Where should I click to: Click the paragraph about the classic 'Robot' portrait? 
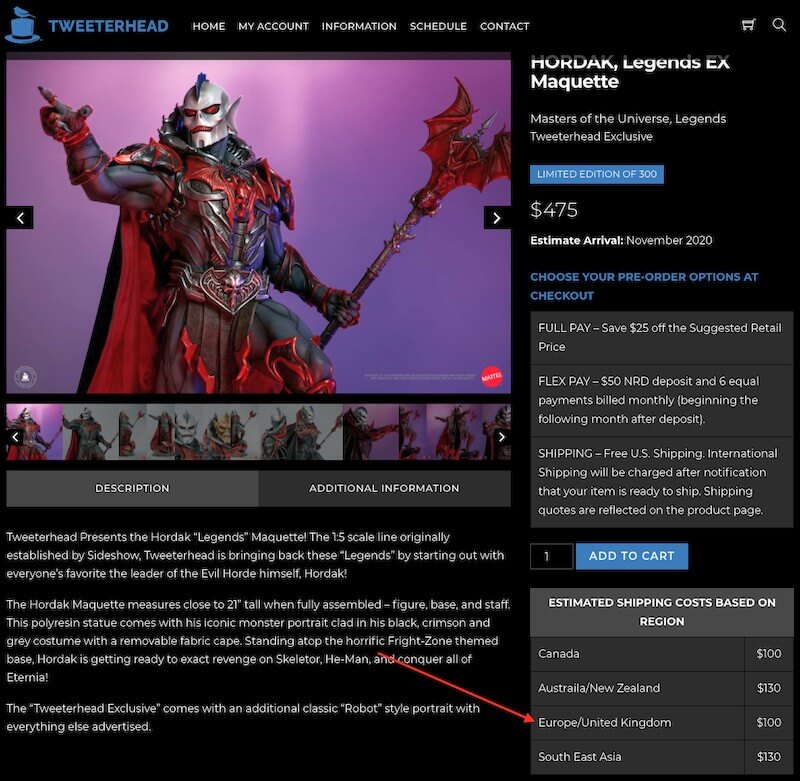243,717
